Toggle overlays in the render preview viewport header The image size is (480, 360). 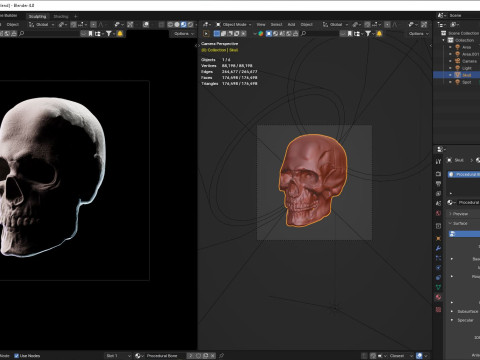(x=146, y=25)
